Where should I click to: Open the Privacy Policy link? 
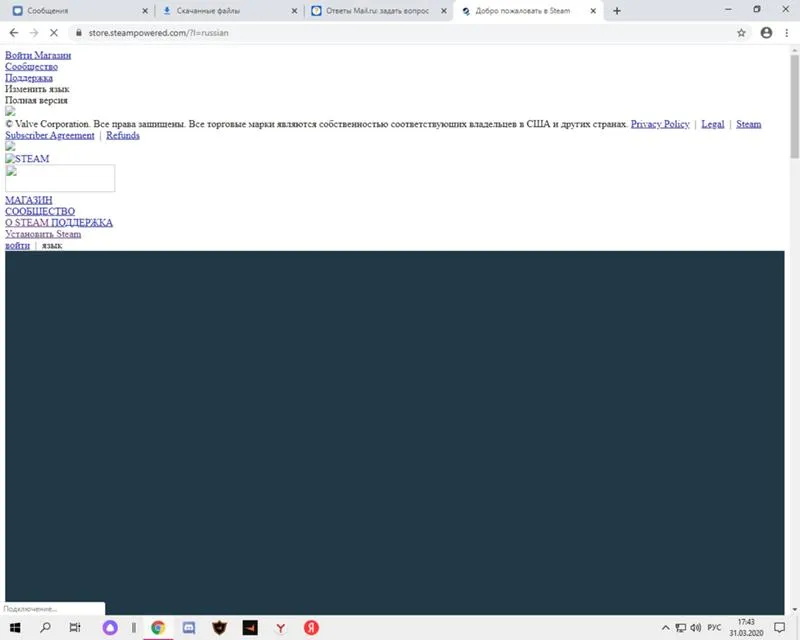tap(660, 124)
